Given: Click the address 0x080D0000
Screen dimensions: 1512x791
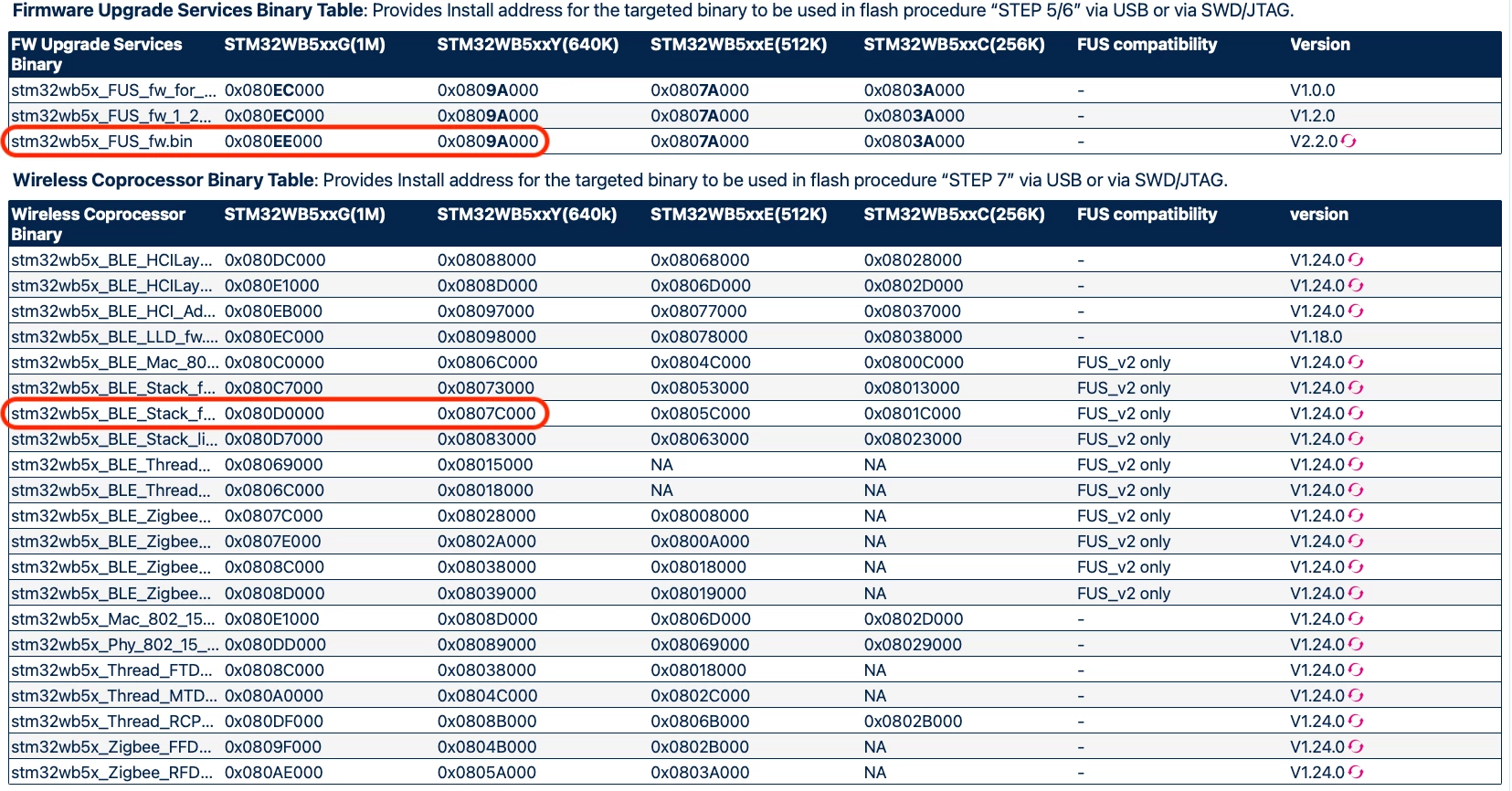Looking at the screenshot, I should (x=274, y=413).
